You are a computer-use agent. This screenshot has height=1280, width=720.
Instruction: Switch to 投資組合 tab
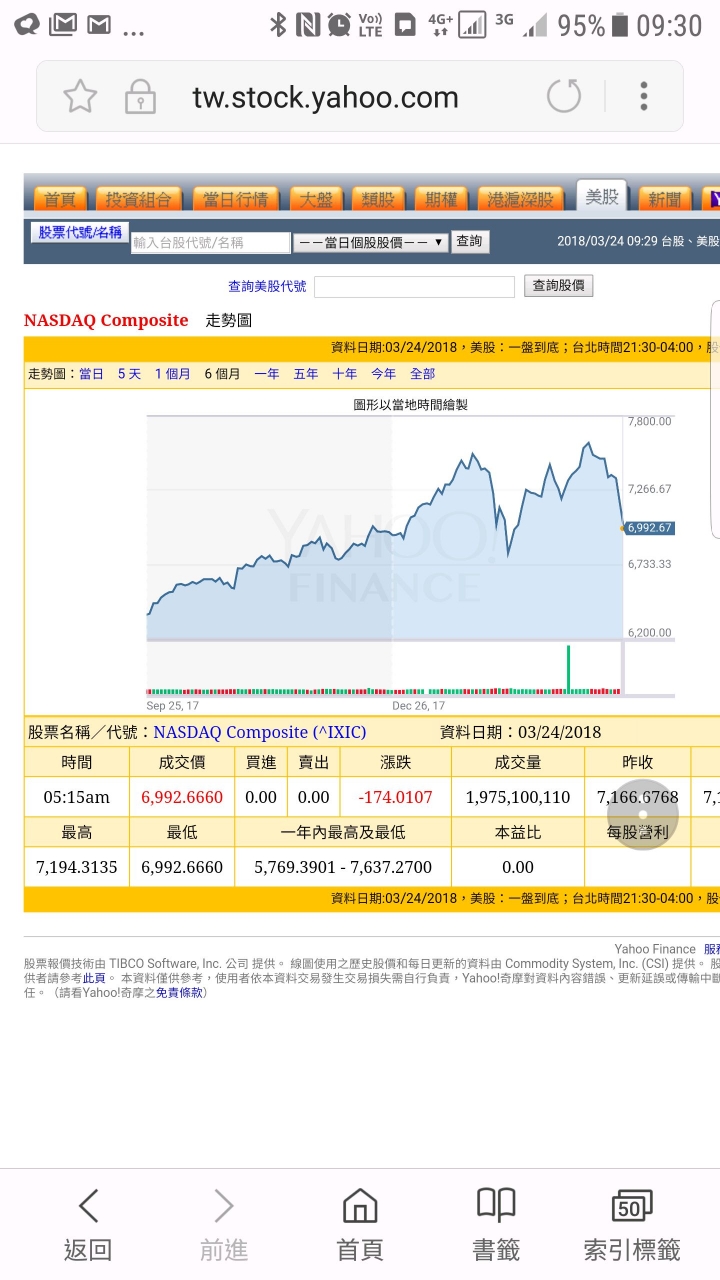tap(138, 199)
